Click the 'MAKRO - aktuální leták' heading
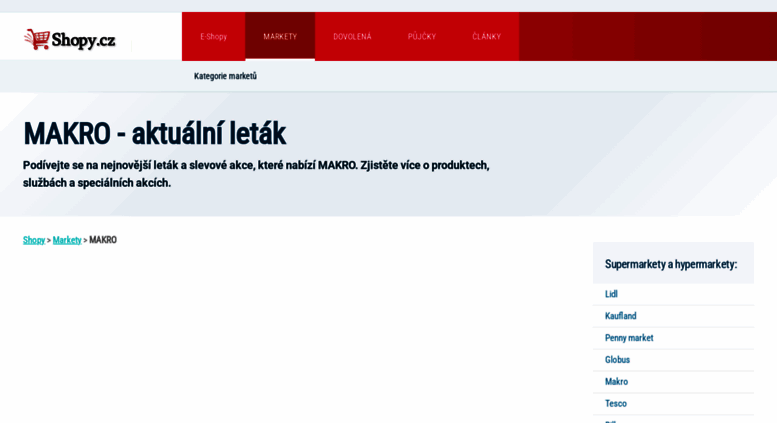The height and width of the screenshot is (423, 777). pyautogui.click(x=155, y=134)
